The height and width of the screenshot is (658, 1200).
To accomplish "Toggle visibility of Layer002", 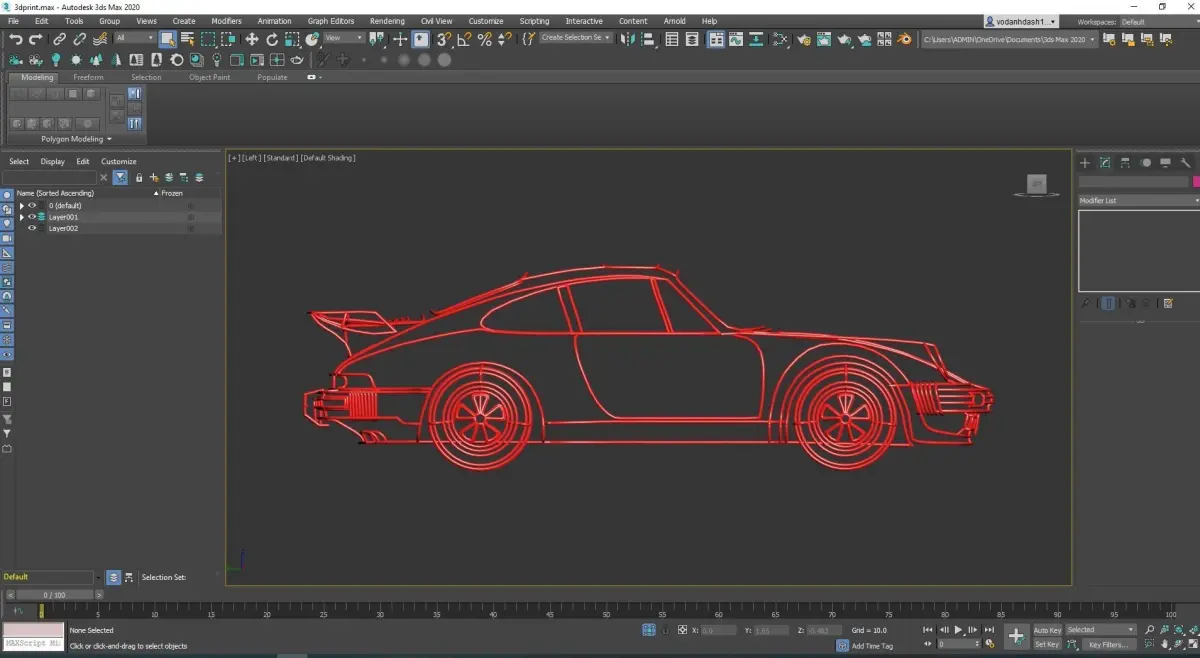I will pyautogui.click(x=32, y=228).
